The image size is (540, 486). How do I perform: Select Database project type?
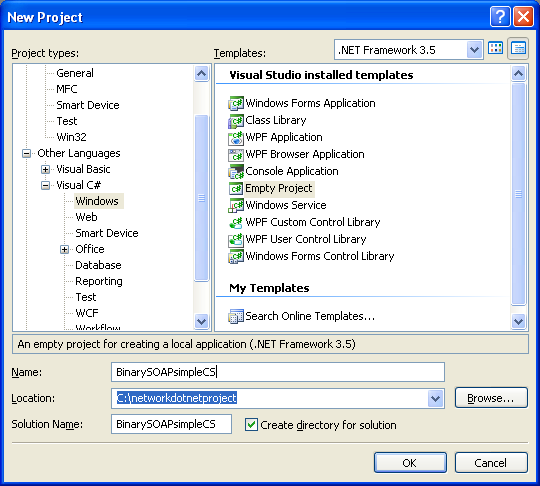click(x=98, y=265)
